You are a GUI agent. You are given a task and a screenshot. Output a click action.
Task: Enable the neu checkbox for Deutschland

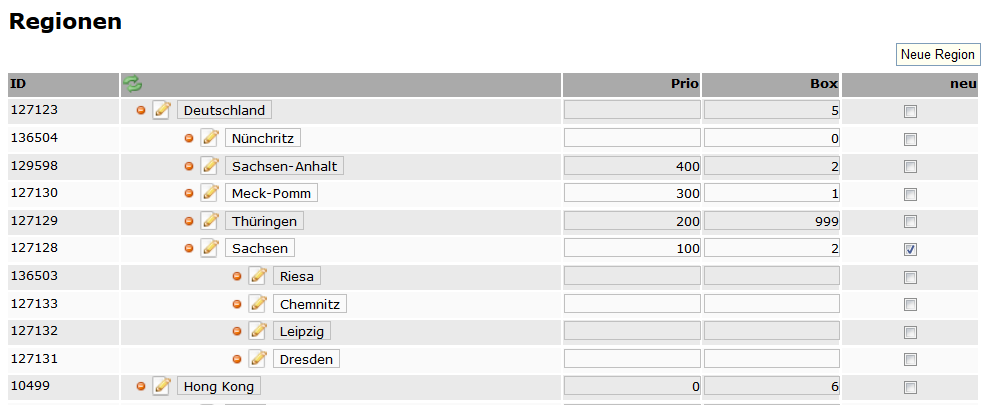click(x=910, y=111)
